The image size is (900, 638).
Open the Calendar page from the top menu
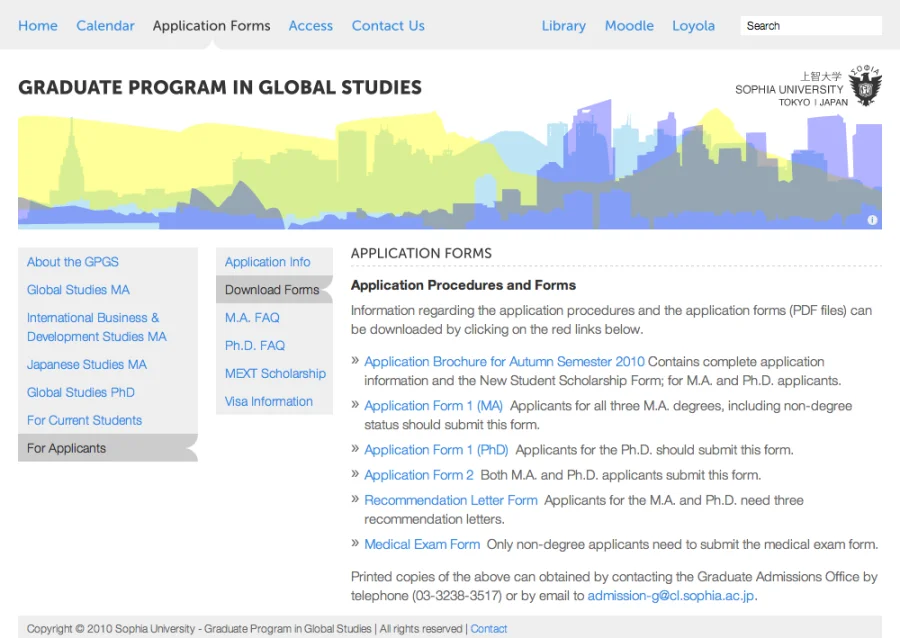pyautogui.click(x=105, y=26)
